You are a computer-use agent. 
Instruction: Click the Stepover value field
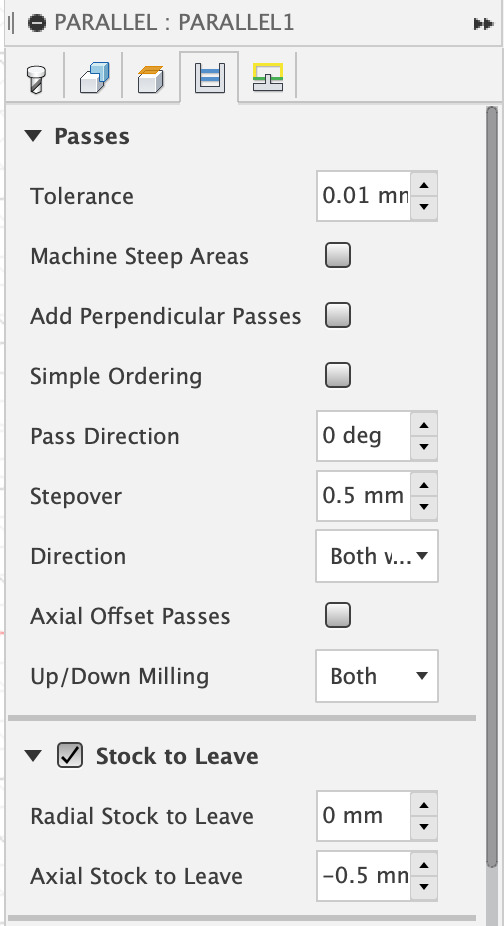tap(363, 495)
